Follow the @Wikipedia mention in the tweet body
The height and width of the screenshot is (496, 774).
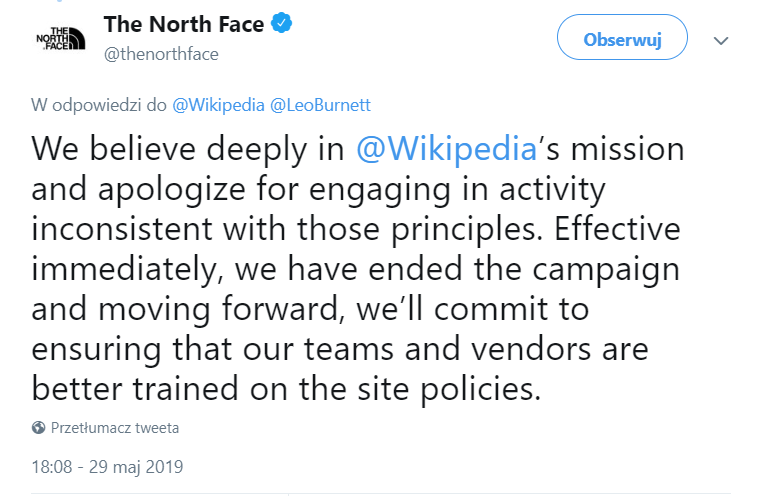click(446, 149)
